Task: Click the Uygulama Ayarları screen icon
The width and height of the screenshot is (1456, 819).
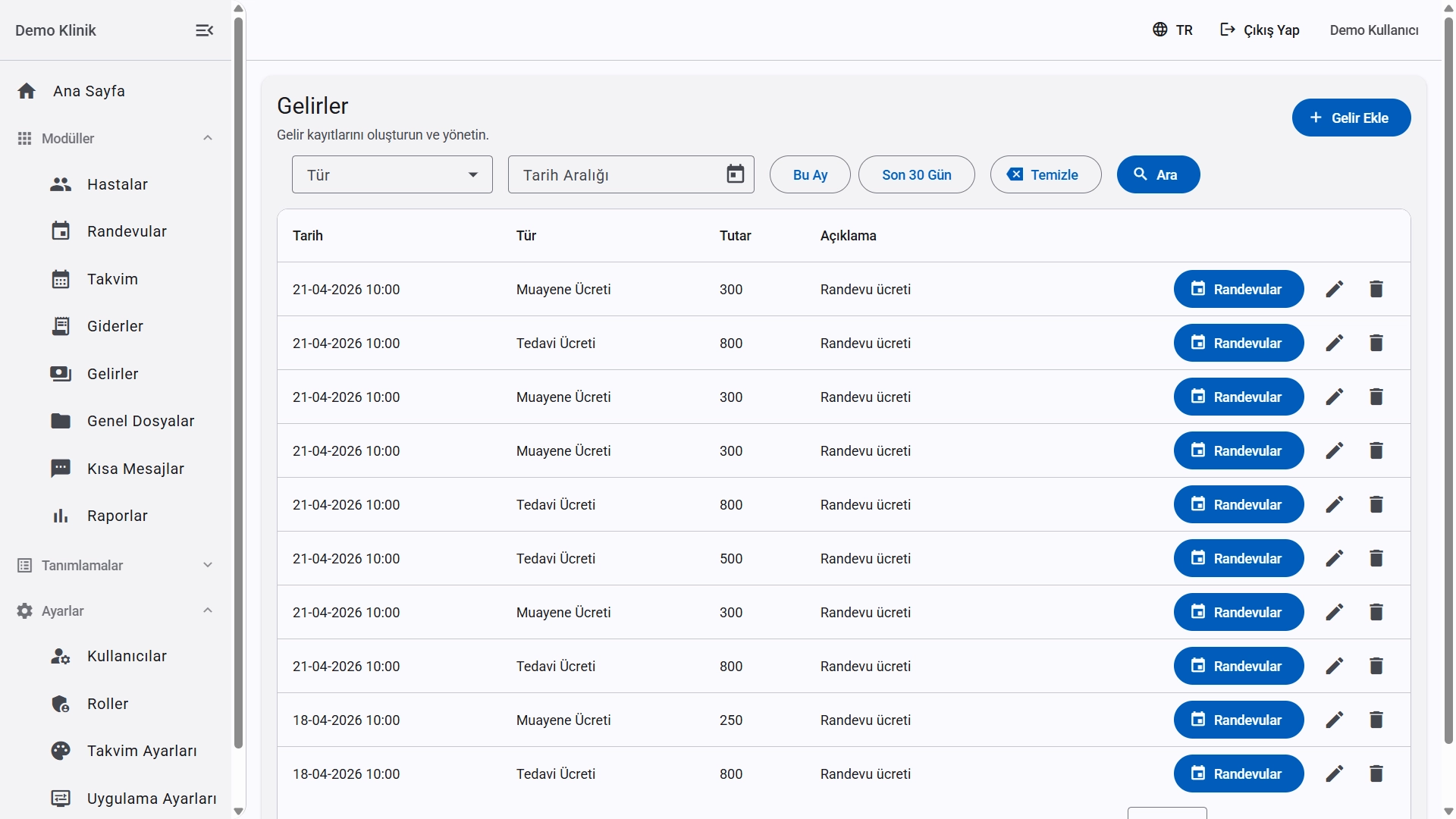Action: tap(61, 799)
